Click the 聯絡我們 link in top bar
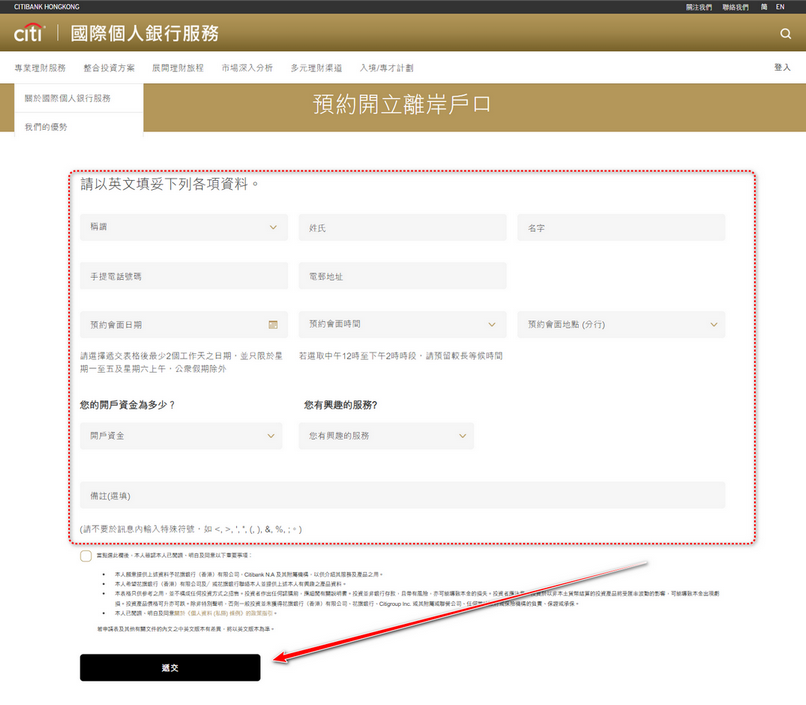Image resolution: width=806 pixels, height=705 pixels. [x=735, y=7]
